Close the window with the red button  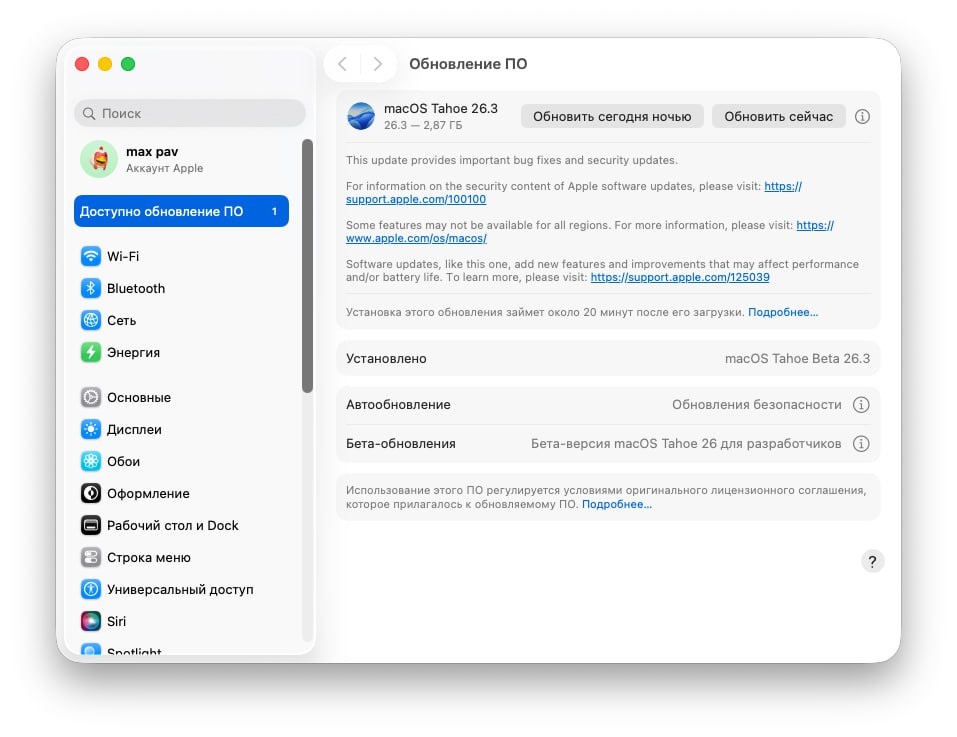click(82, 64)
